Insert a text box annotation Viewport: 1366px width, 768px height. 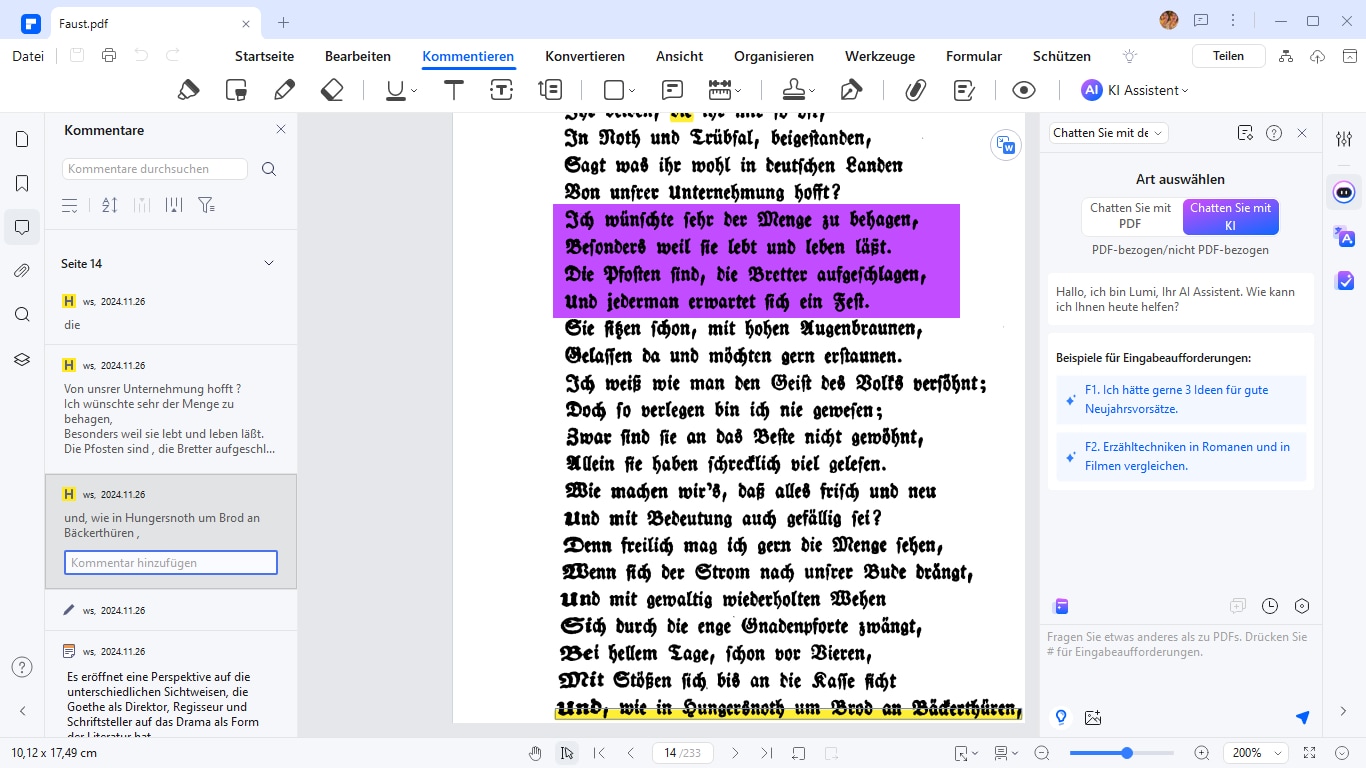coord(501,90)
